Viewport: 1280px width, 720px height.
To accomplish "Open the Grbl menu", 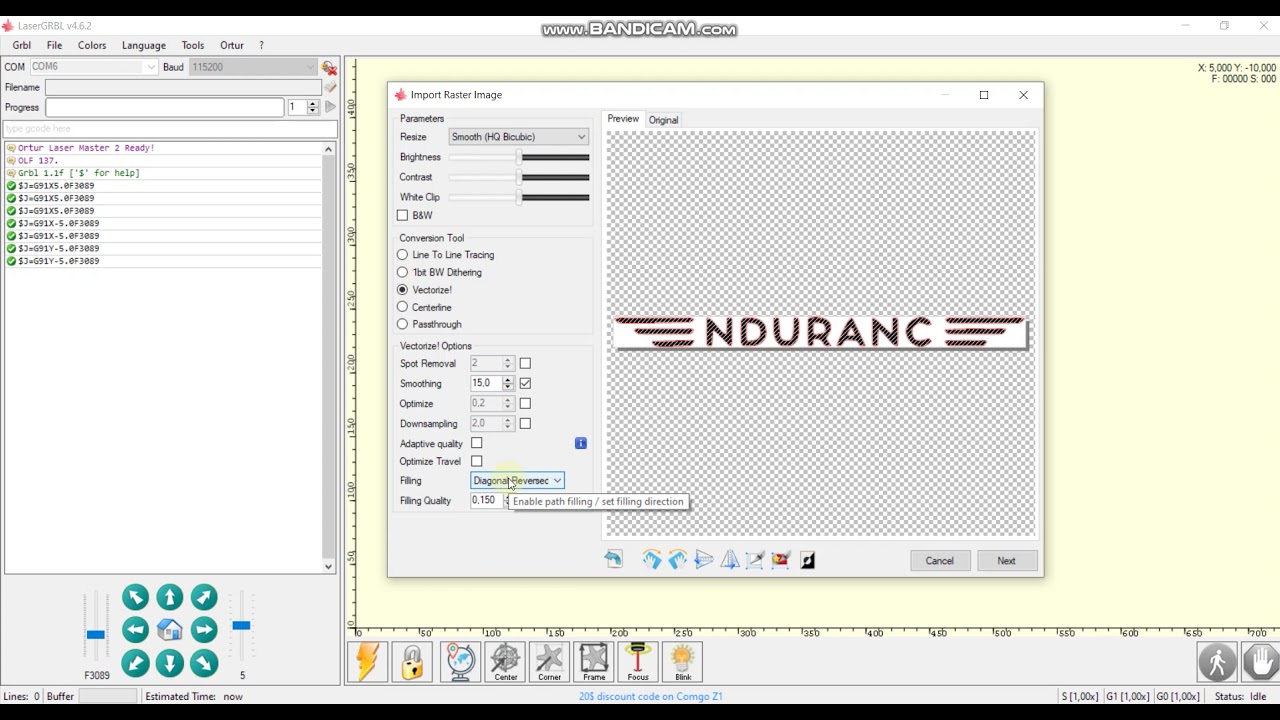I will pos(21,45).
